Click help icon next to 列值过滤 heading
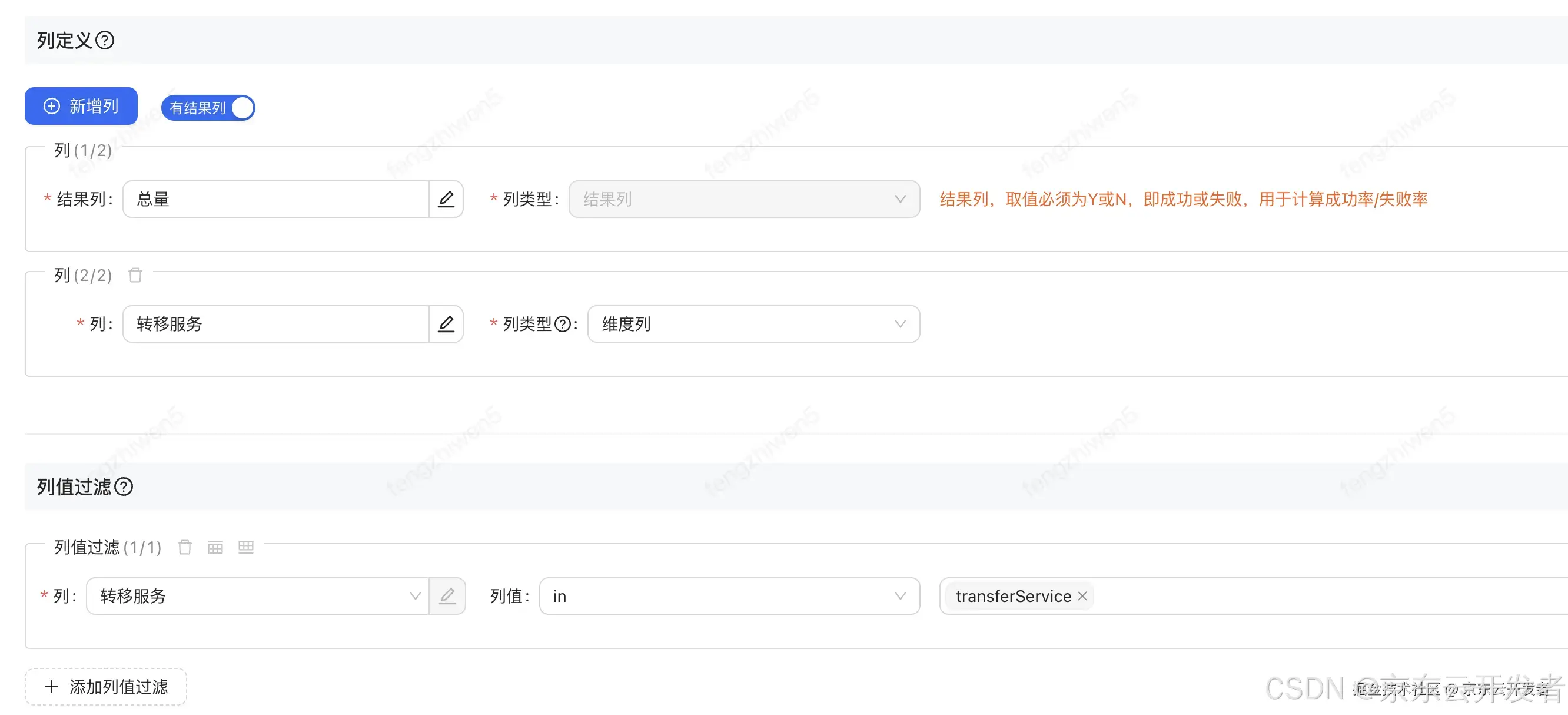This screenshot has width=1568, height=715. (x=124, y=486)
